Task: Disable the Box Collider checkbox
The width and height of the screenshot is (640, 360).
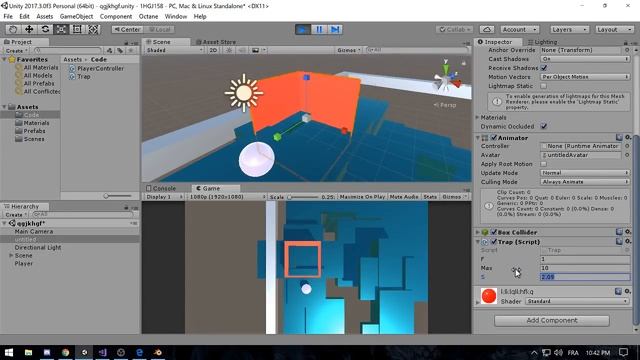Action: tap(494, 232)
